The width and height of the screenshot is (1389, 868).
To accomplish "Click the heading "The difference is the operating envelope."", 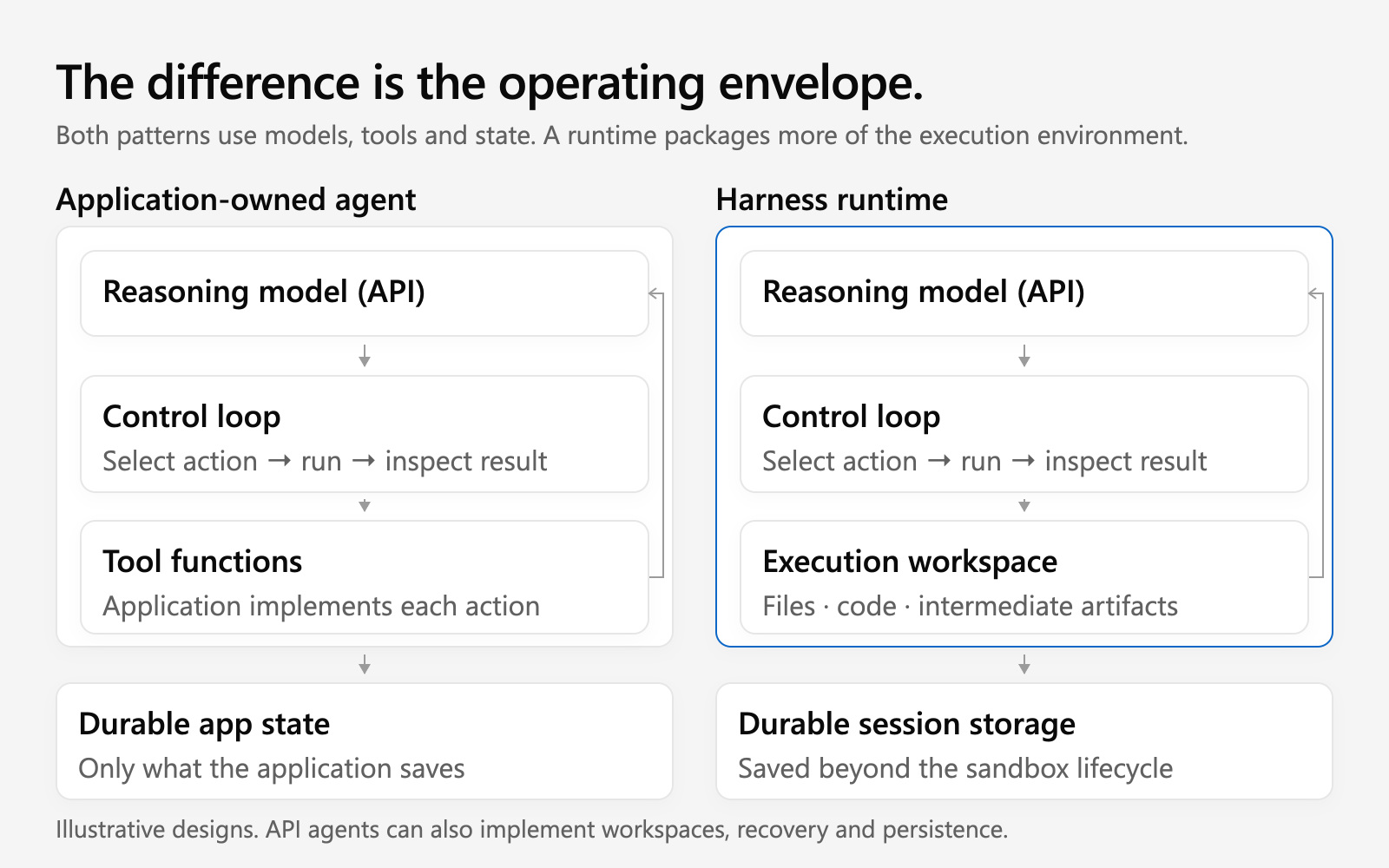I will [490, 84].
